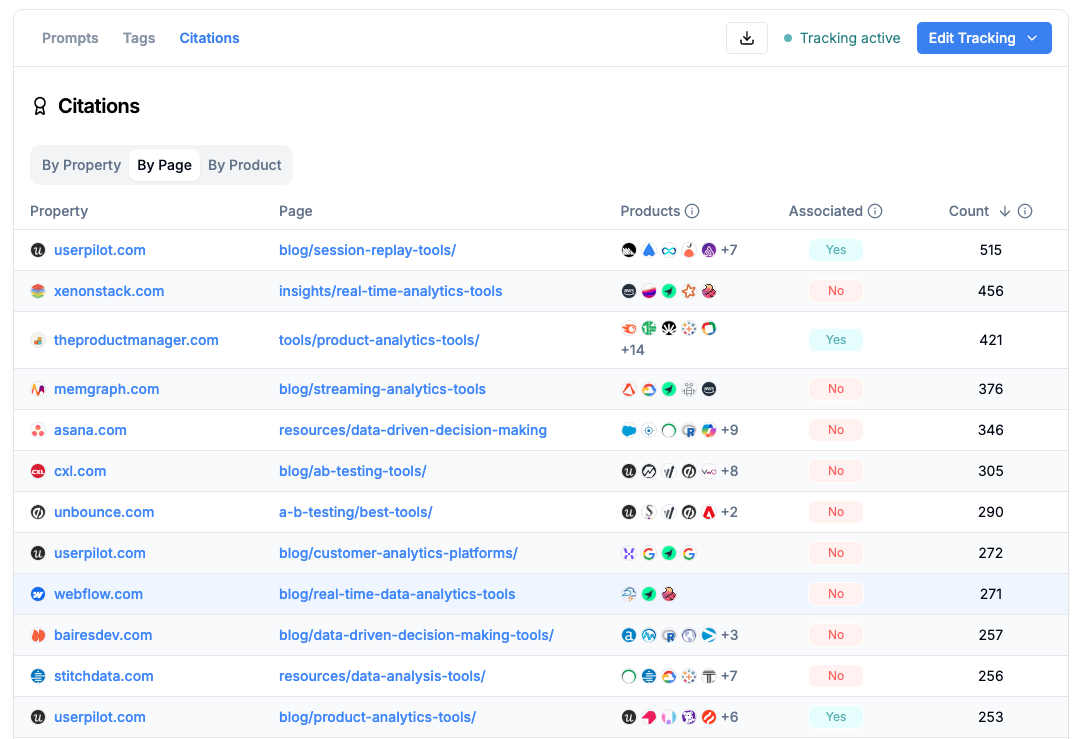Click the bairesdev.com favicon icon
1080x739 pixels.
pos(38,635)
